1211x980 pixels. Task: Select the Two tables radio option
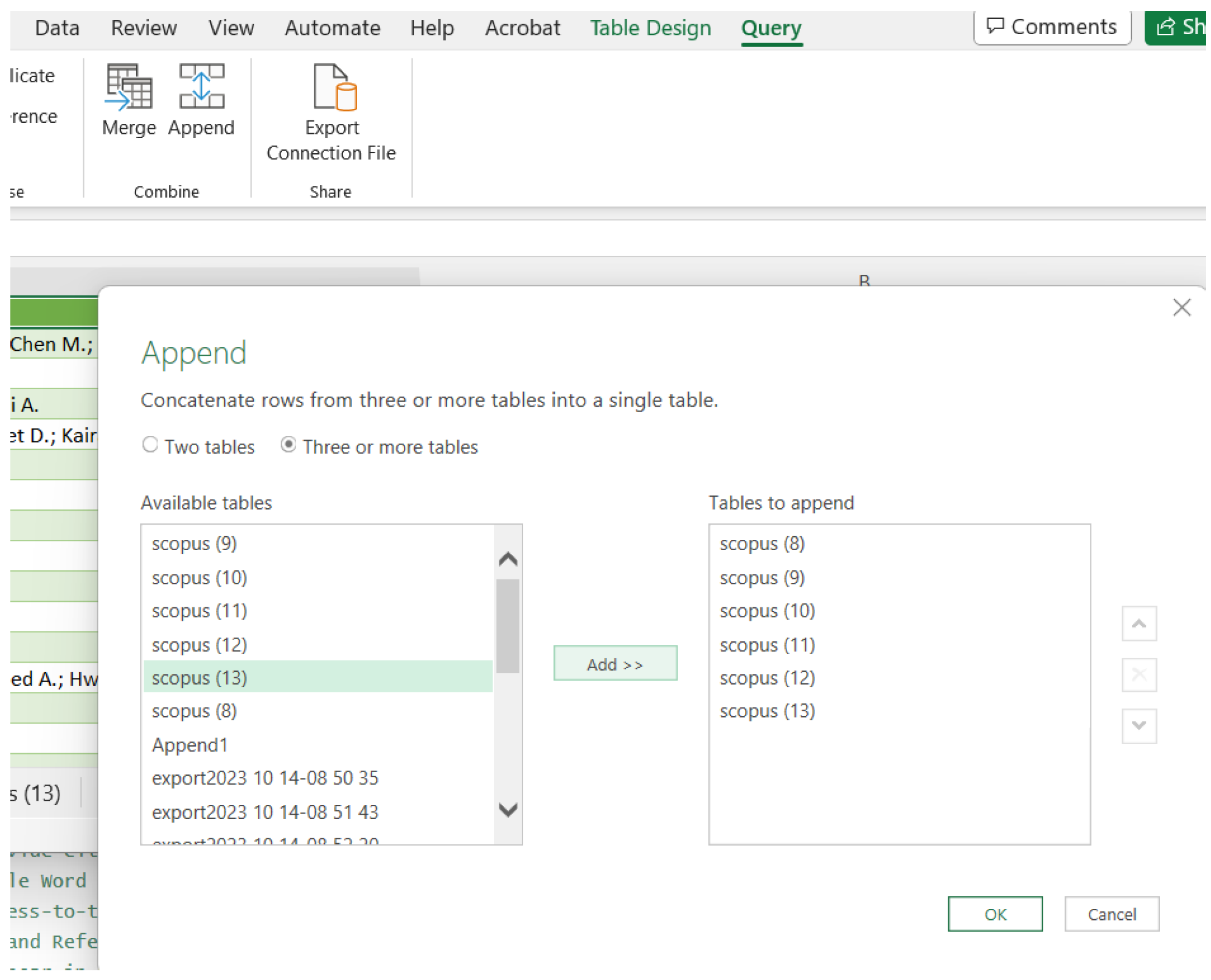pos(150,445)
